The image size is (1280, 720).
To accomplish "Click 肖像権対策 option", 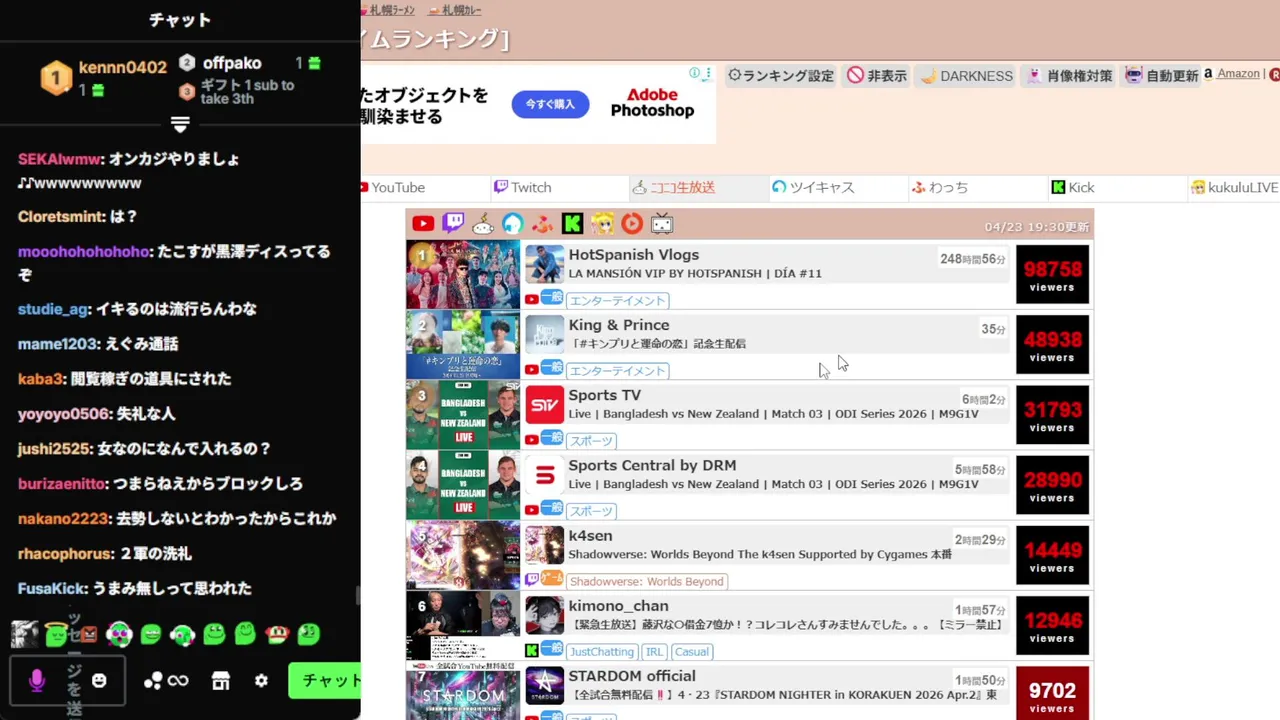I will [x=1069, y=75].
